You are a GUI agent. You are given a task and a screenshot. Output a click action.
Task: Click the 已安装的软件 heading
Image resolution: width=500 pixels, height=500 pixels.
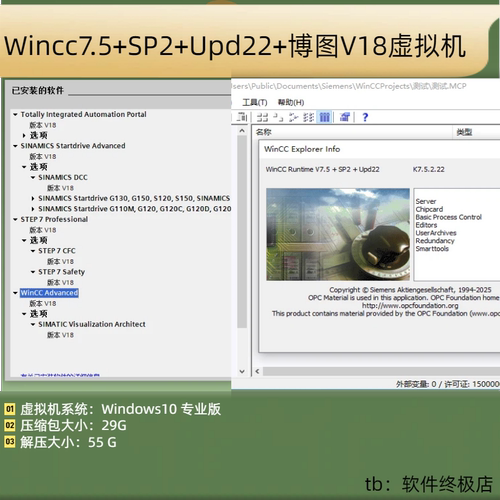(38, 90)
